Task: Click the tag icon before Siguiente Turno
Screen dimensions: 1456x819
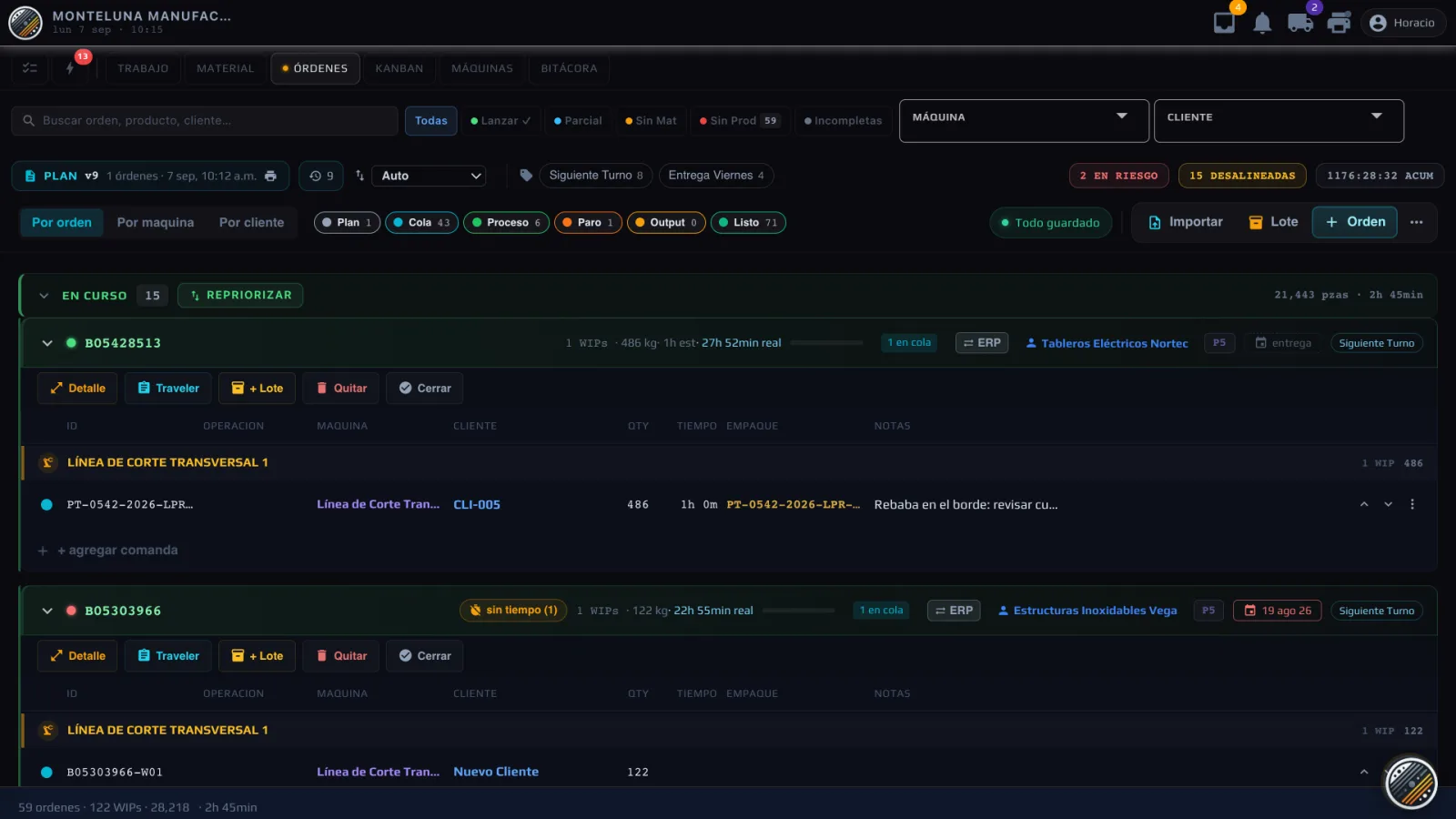Action: 526,176
